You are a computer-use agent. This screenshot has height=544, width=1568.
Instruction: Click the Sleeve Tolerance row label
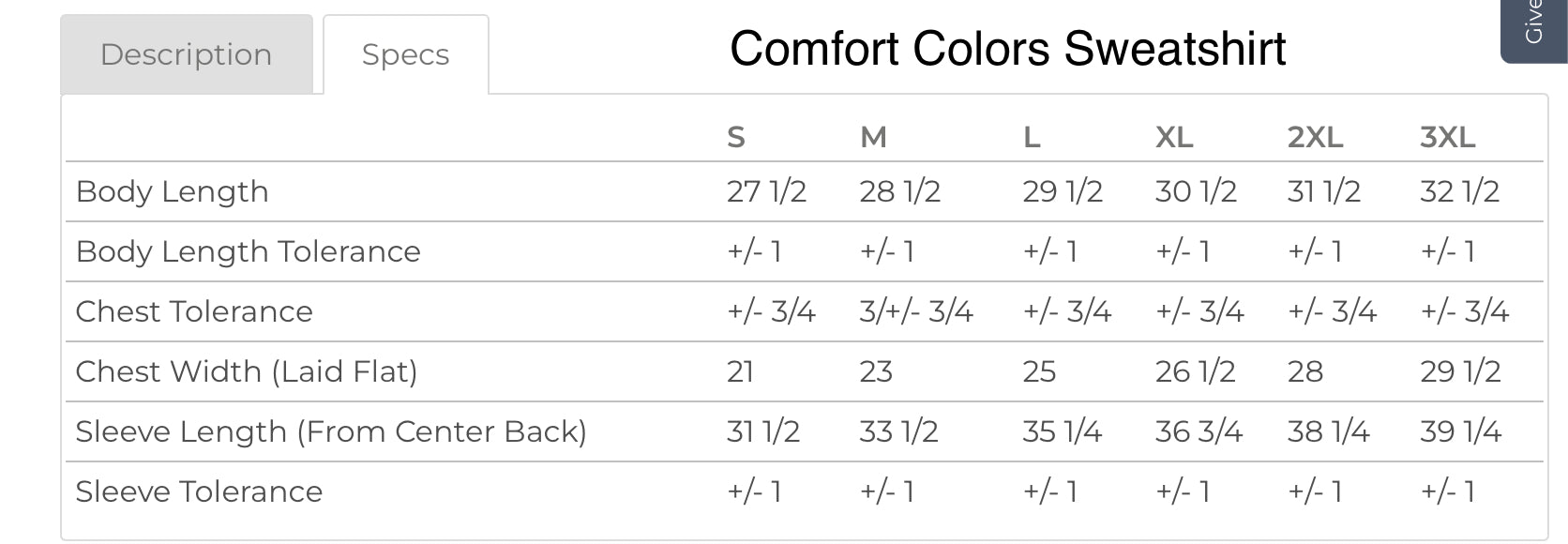[199, 491]
